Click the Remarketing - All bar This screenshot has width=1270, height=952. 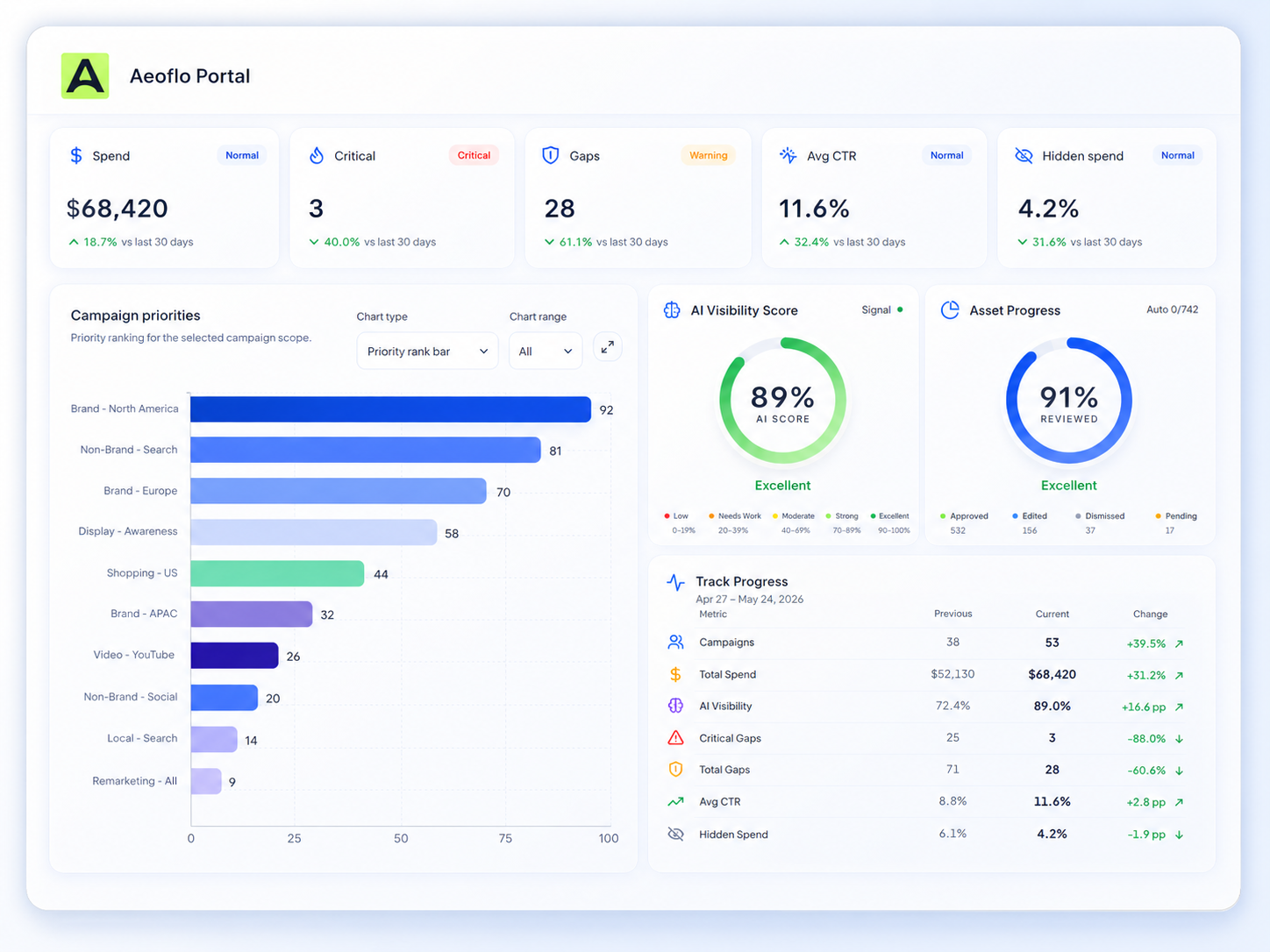[x=206, y=781]
